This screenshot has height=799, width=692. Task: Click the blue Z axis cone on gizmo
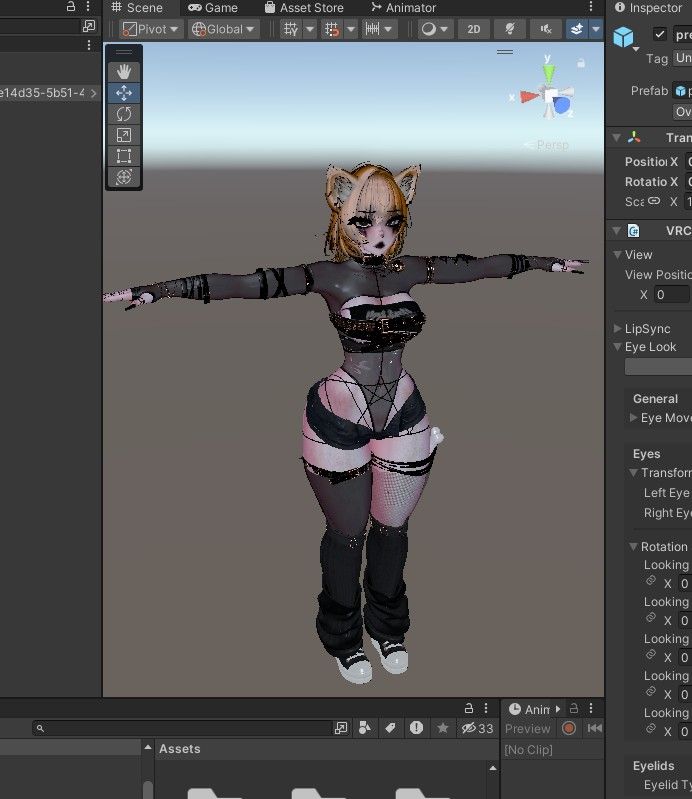[562, 105]
